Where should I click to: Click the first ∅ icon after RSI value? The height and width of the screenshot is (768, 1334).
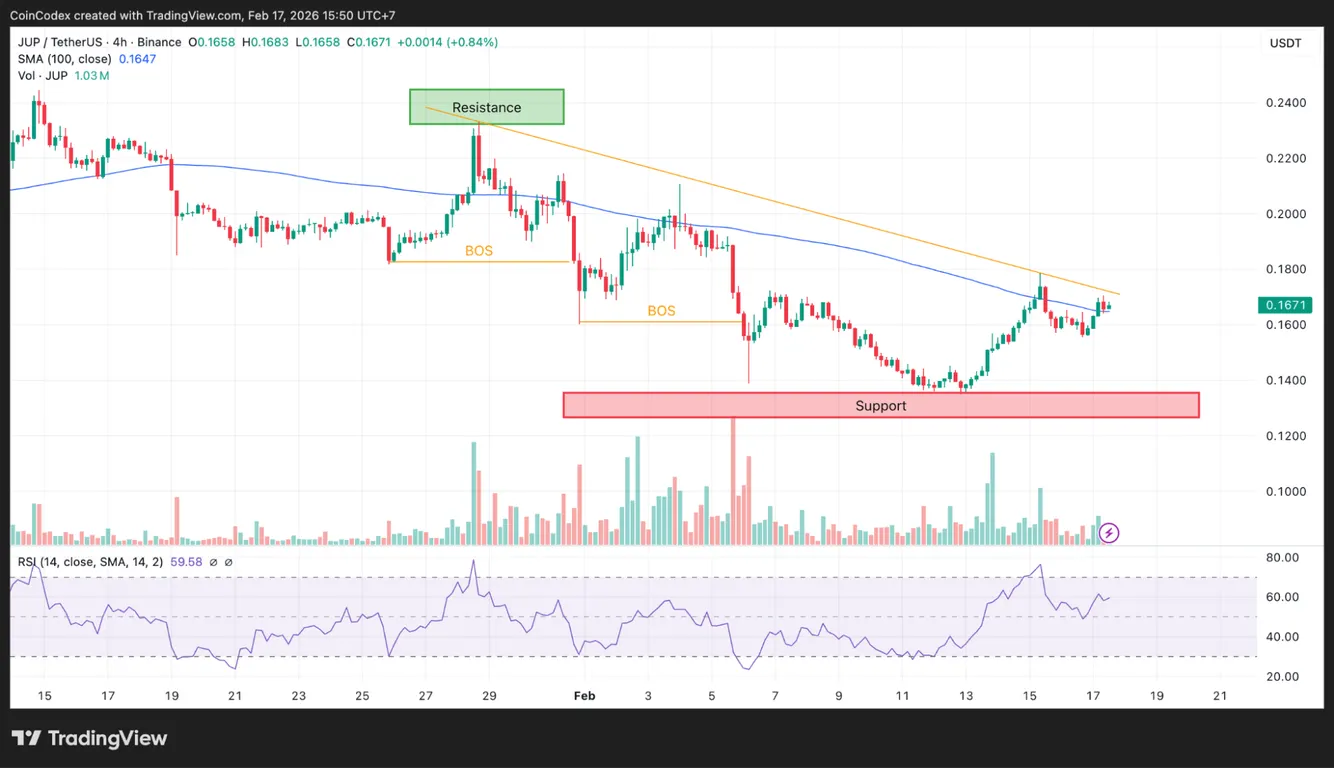214,562
